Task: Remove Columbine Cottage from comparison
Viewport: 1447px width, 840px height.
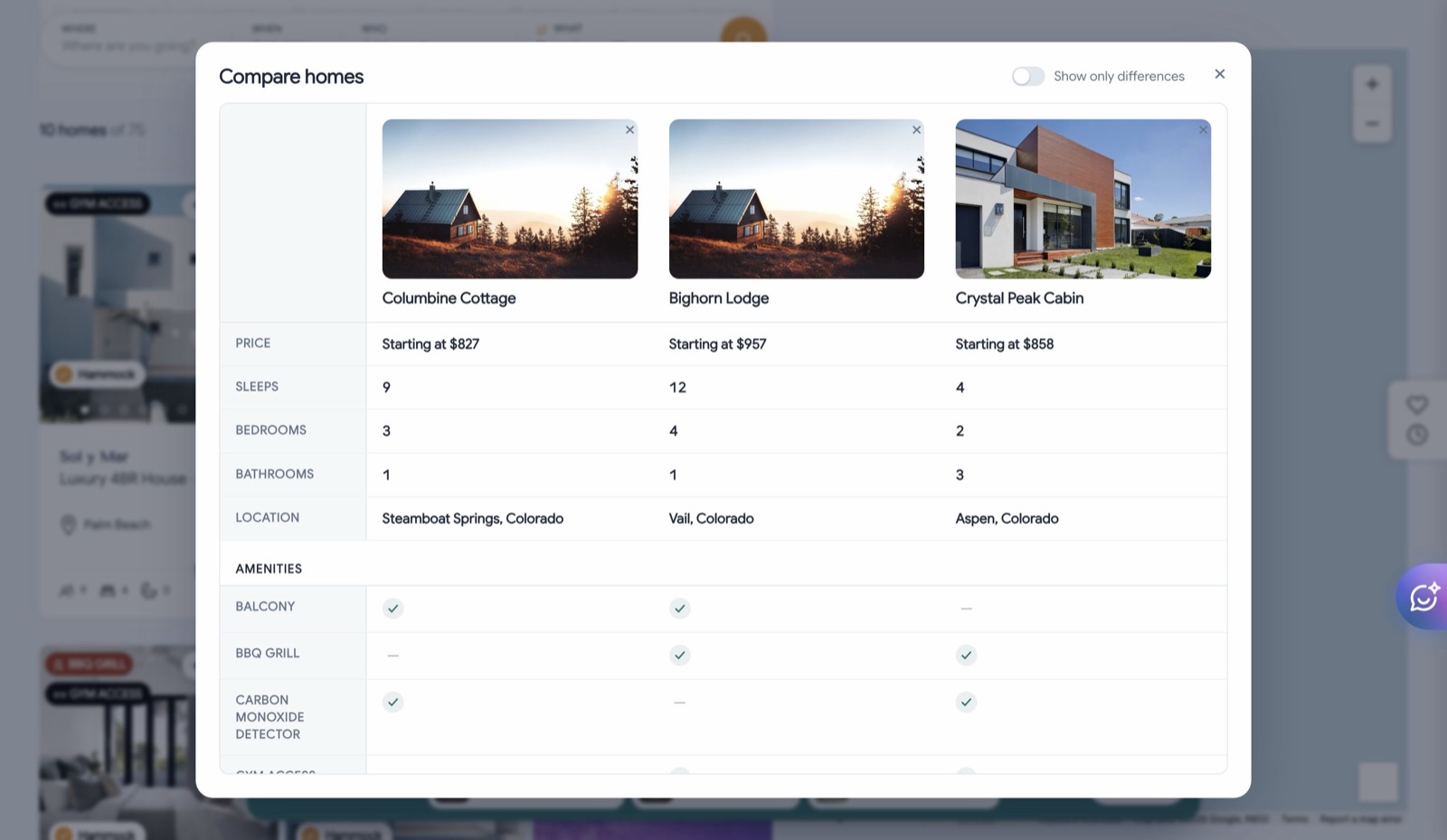Action: coord(630,130)
